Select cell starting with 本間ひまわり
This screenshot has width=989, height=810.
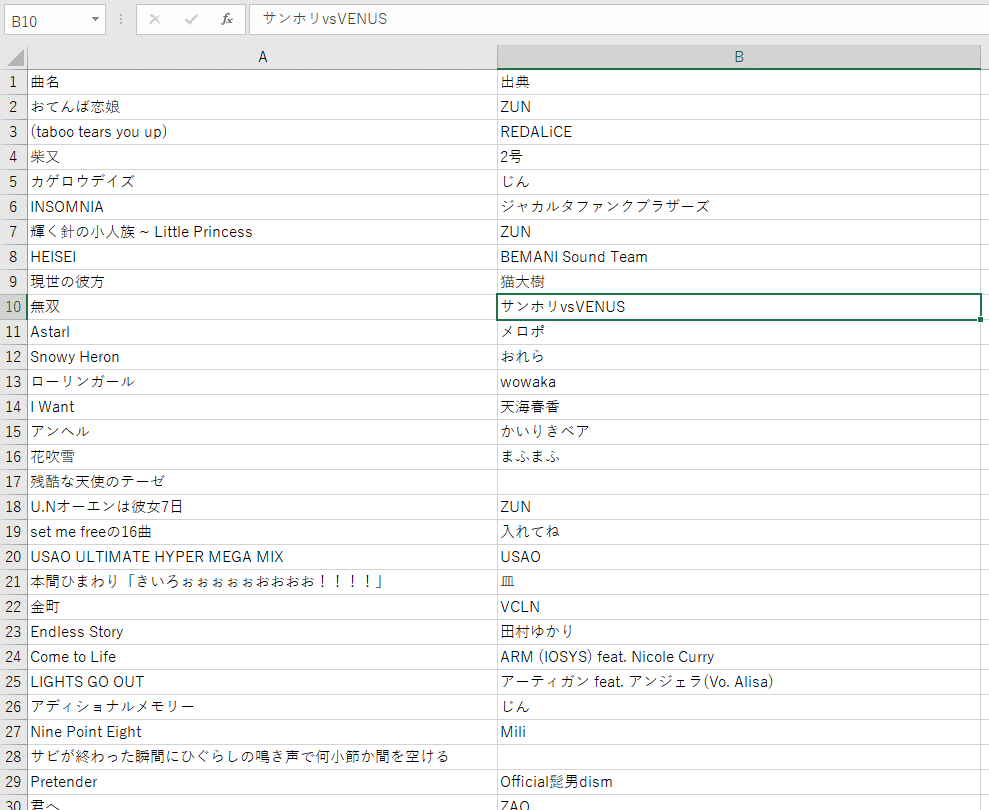tap(262, 582)
